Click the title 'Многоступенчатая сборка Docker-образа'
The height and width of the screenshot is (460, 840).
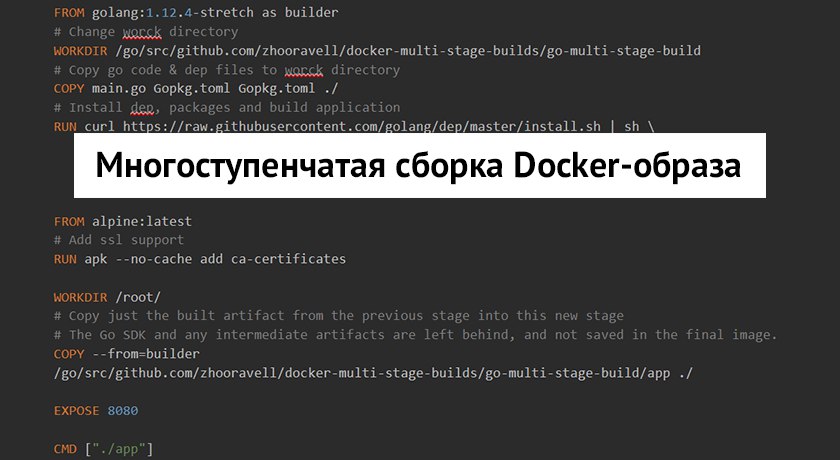[x=418, y=165]
